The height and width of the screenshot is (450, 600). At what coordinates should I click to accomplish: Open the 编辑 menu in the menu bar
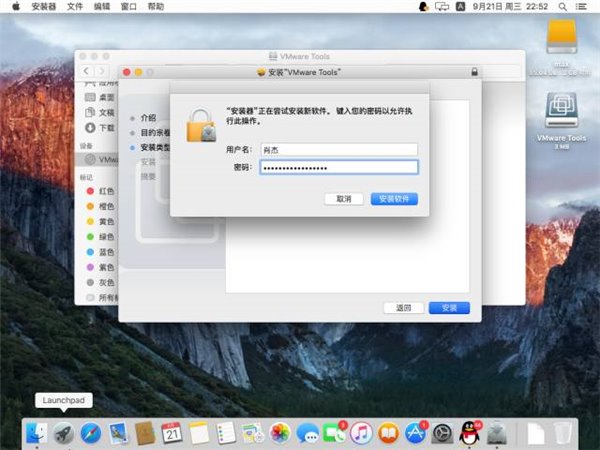(102, 6)
